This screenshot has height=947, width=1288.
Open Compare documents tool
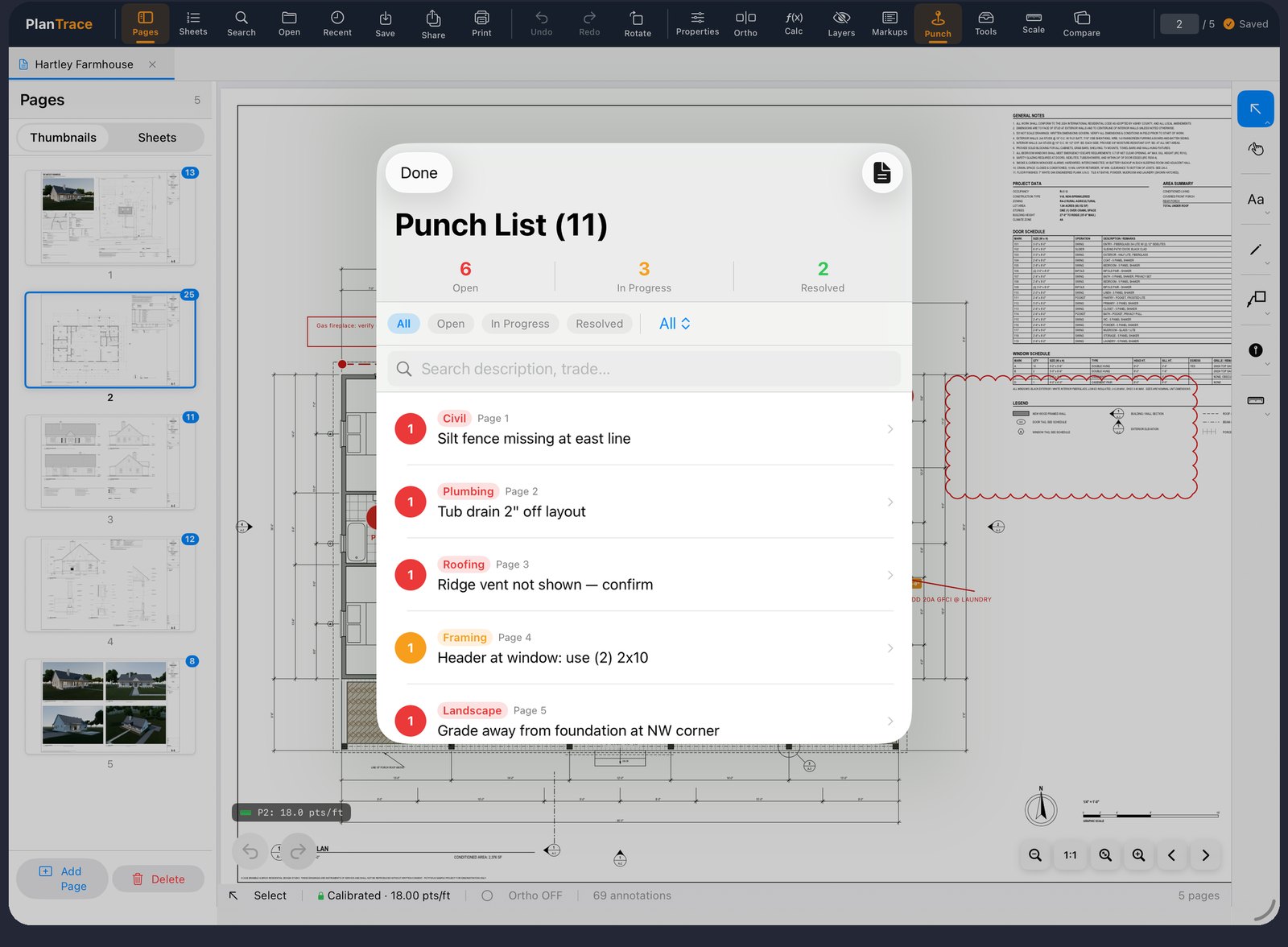[x=1081, y=23]
